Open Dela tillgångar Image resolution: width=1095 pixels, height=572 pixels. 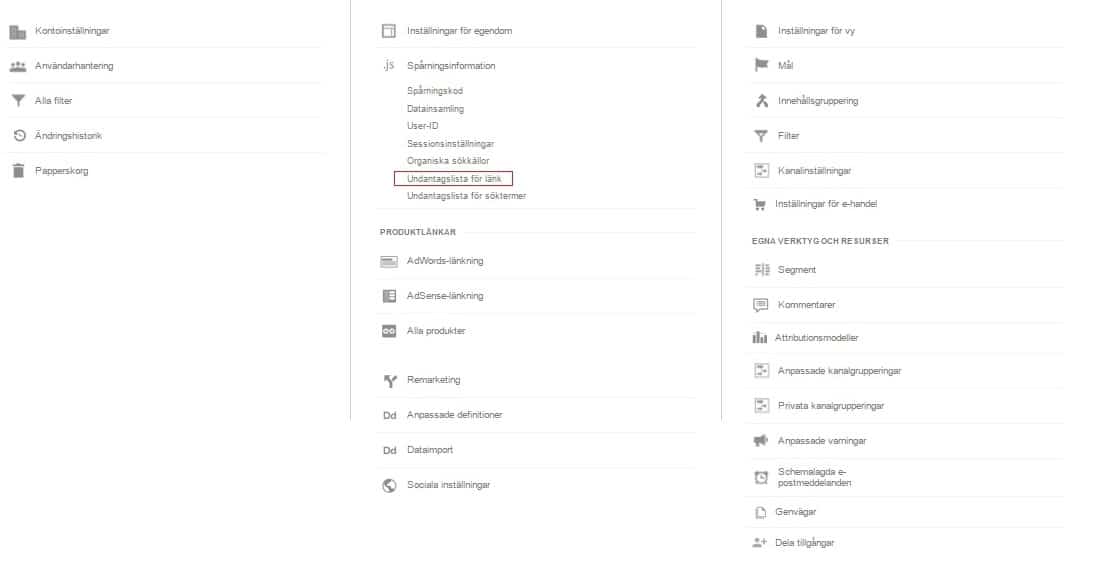coord(804,543)
